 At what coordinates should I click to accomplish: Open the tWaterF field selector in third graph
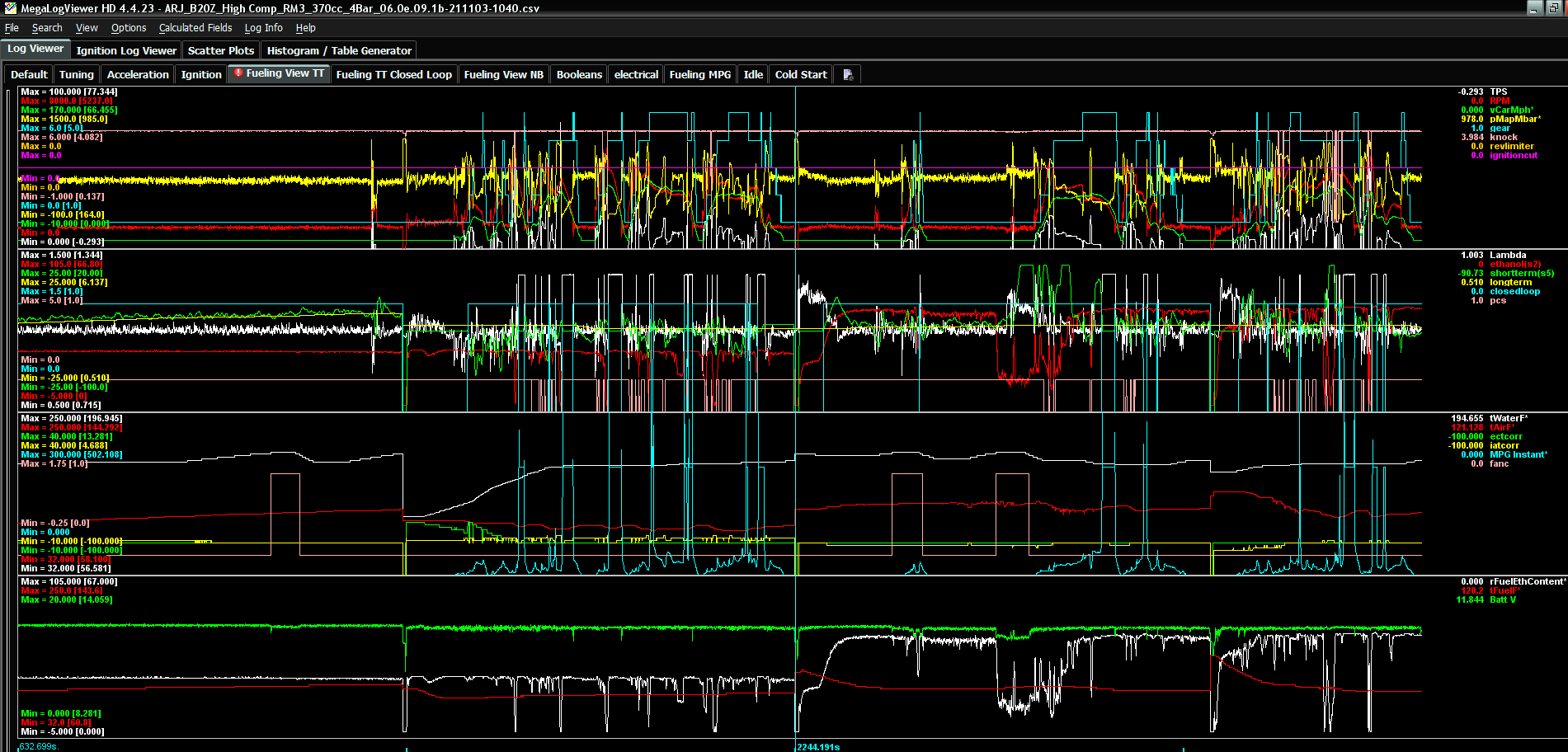[x=1508, y=419]
